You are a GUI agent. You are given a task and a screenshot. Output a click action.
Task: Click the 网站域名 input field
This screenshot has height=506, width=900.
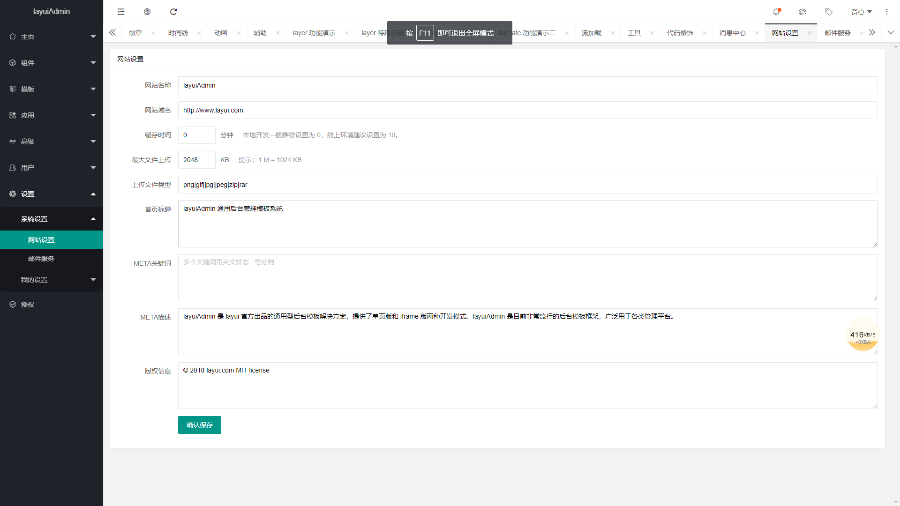tap(527, 110)
